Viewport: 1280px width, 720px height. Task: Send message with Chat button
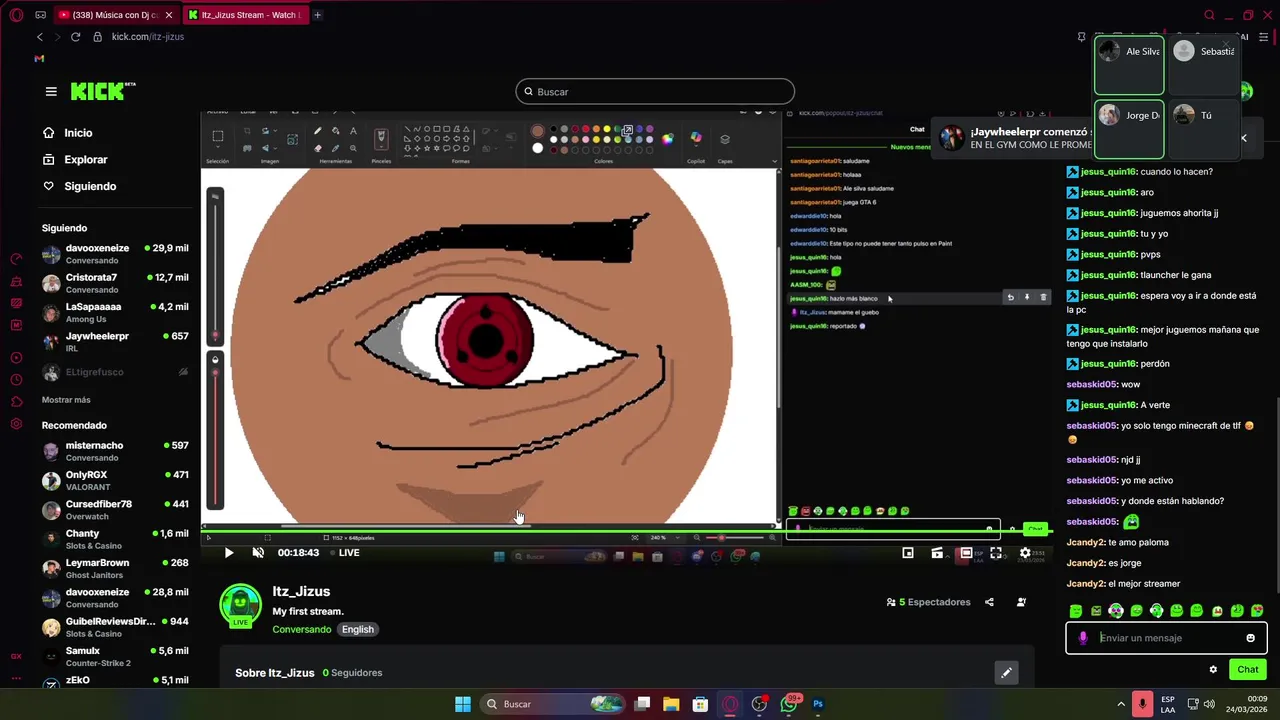tap(1248, 670)
